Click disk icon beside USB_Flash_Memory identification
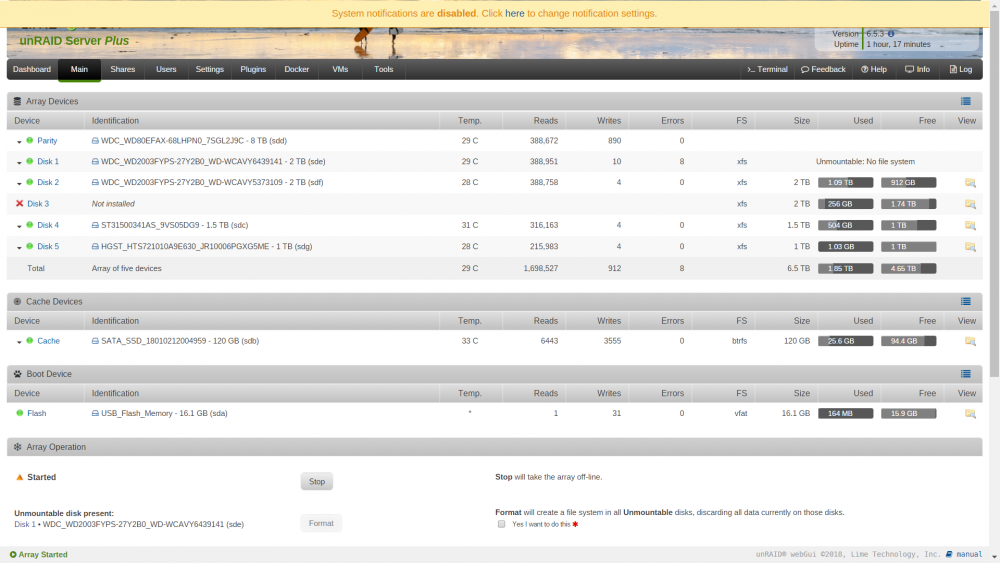Image resolution: width=1000 pixels, height=563 pixels. (x=95, y=414)
